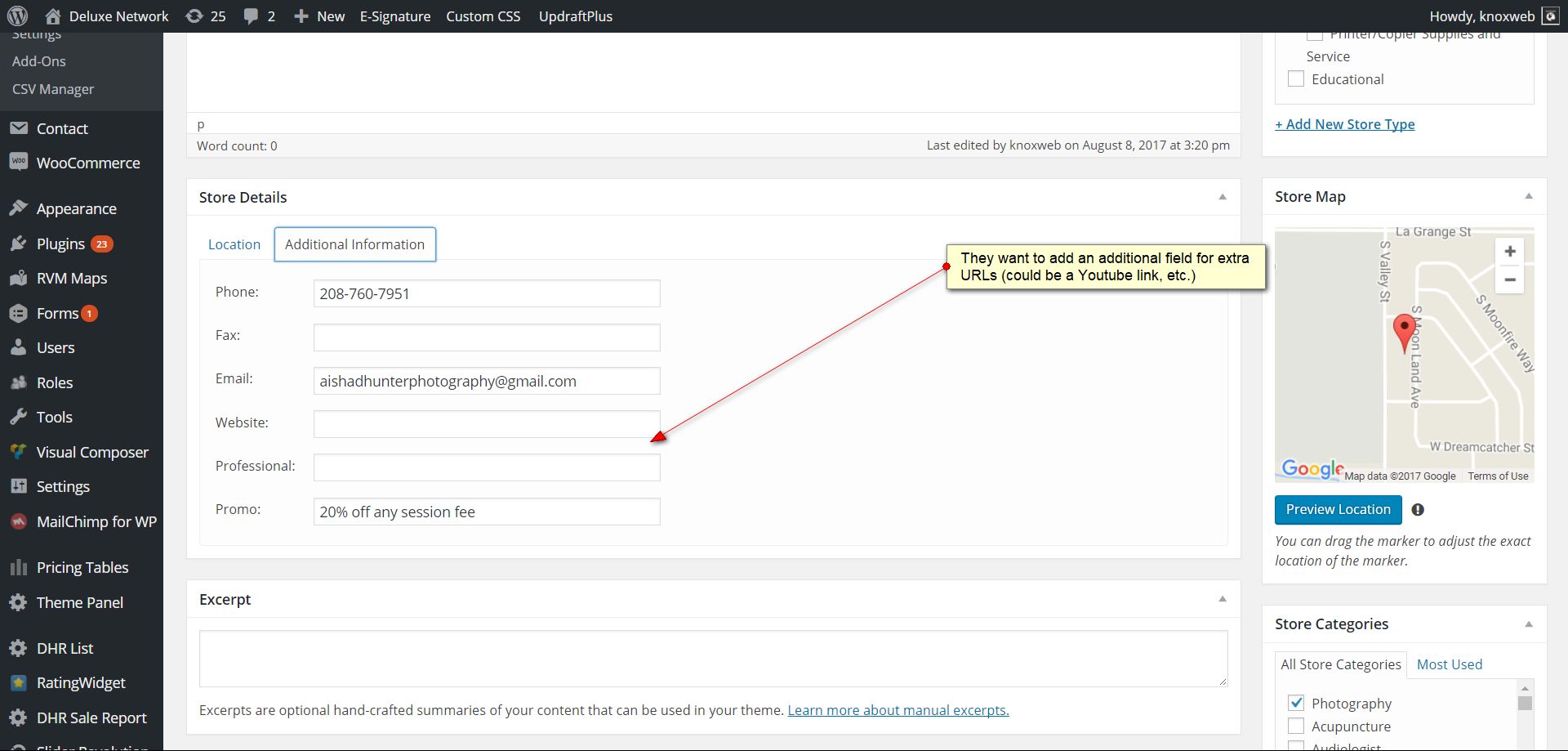The width and height of the screenshot is (1568, 751).
Task: Open the comments bubble icon
Action: [251, 16]
